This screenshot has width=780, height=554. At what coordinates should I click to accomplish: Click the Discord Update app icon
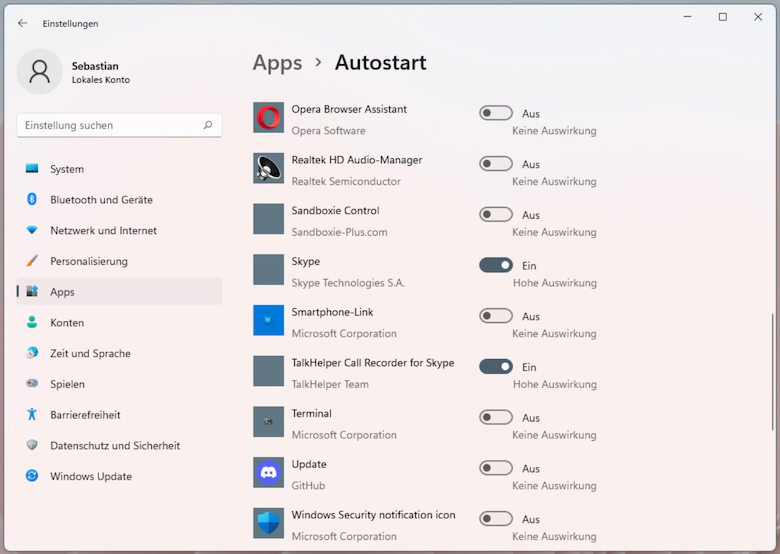coord(268,473)
